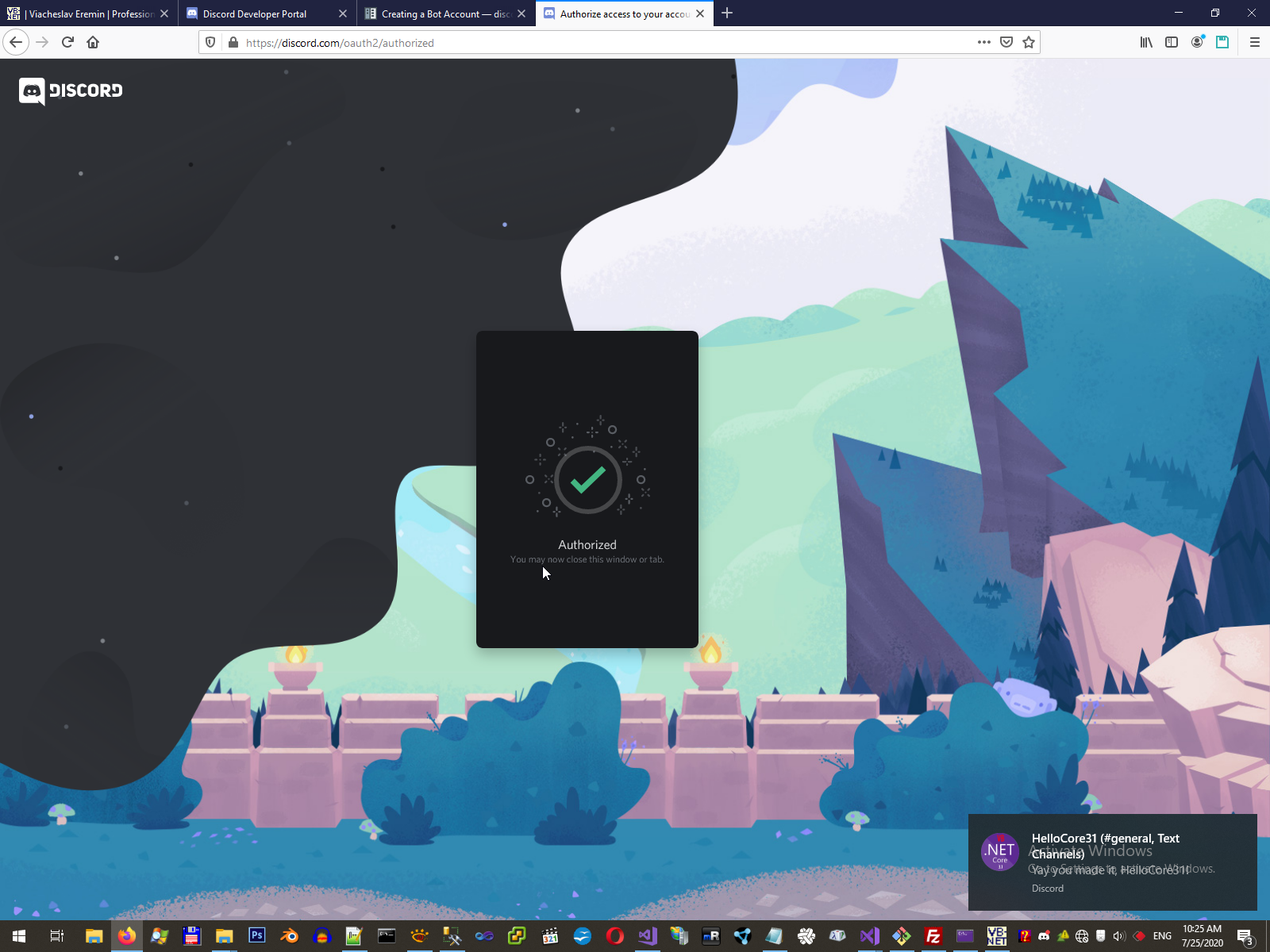Select the Authorize access to your account tab
This screenshot has width=1270, height=952.
625,13
